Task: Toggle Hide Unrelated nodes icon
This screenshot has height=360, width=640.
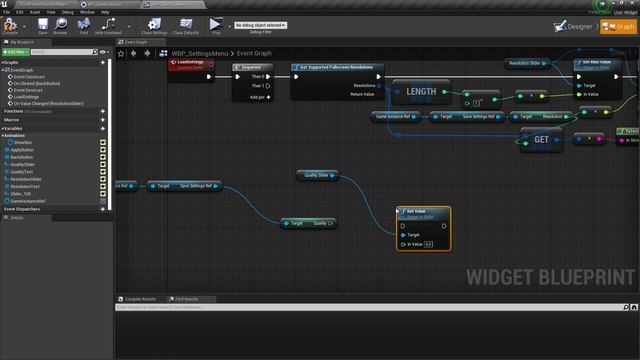Action: click(x=108, y=26)
